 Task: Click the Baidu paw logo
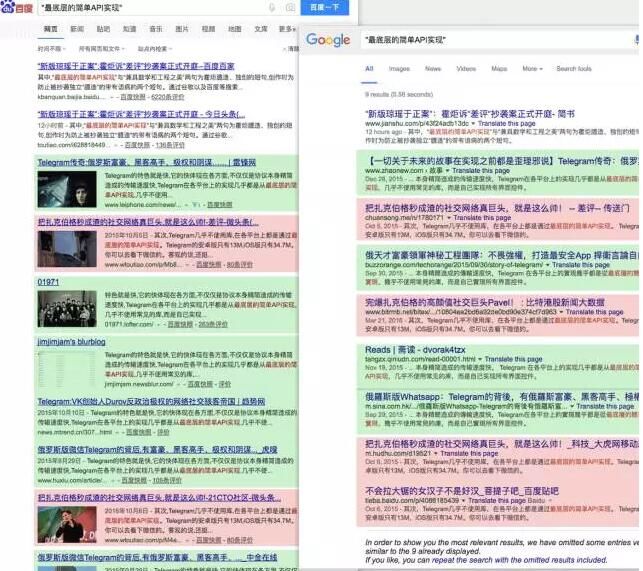click(x=16, y=7)
